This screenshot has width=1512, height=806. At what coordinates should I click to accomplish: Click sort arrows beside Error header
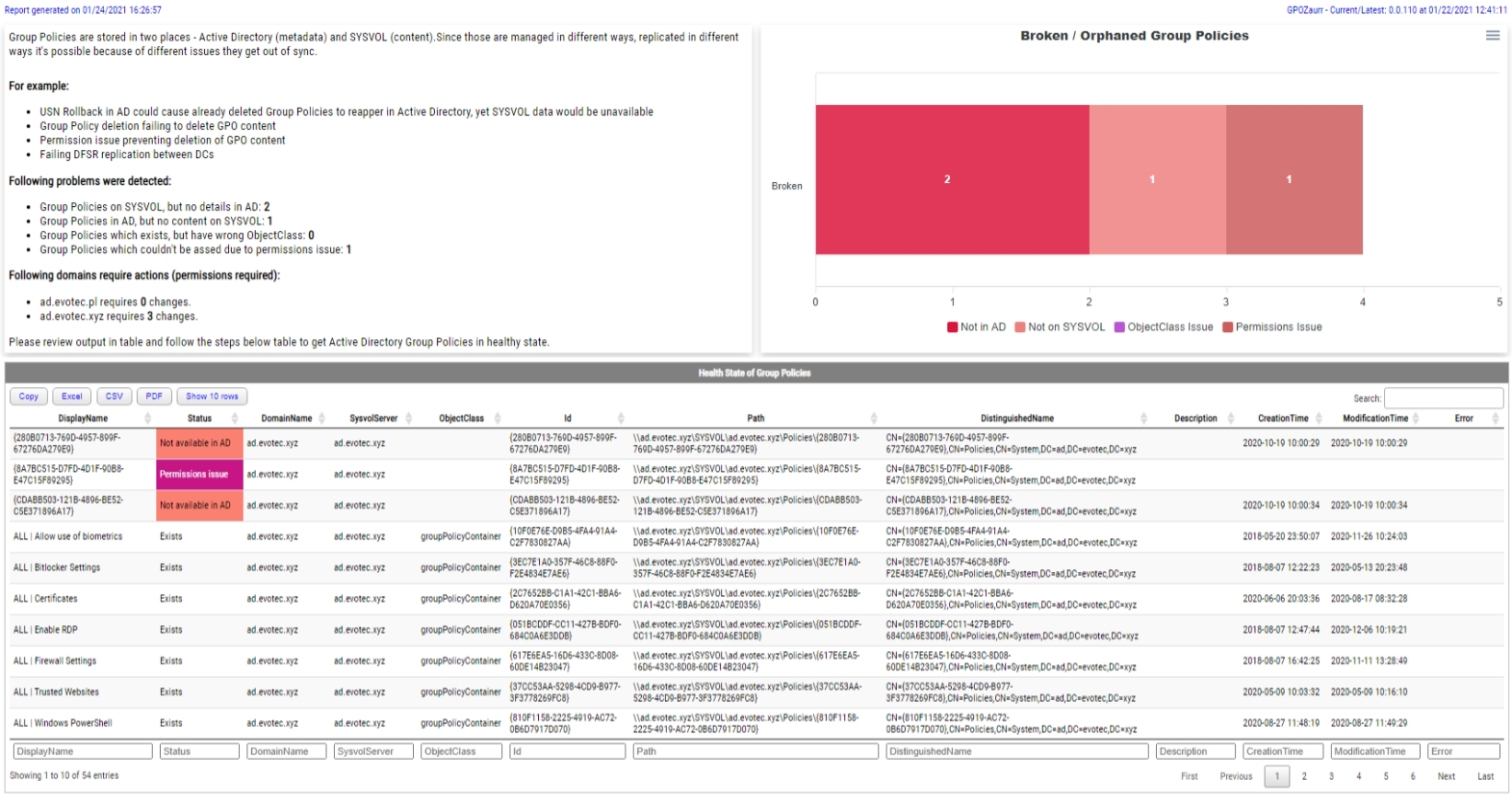pyautogui.click(x=1495, y=419)
